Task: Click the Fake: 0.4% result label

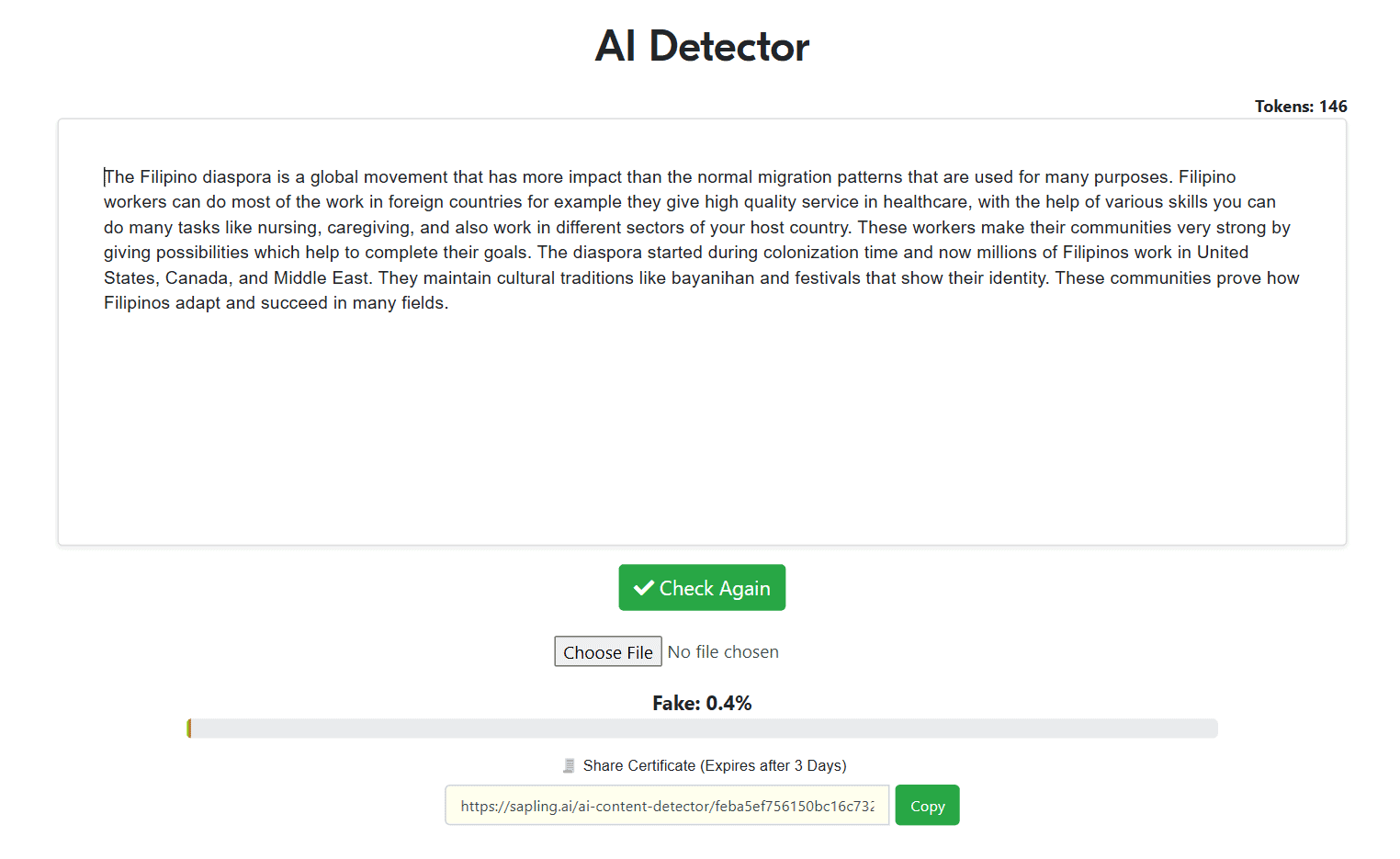Action: 702,704
